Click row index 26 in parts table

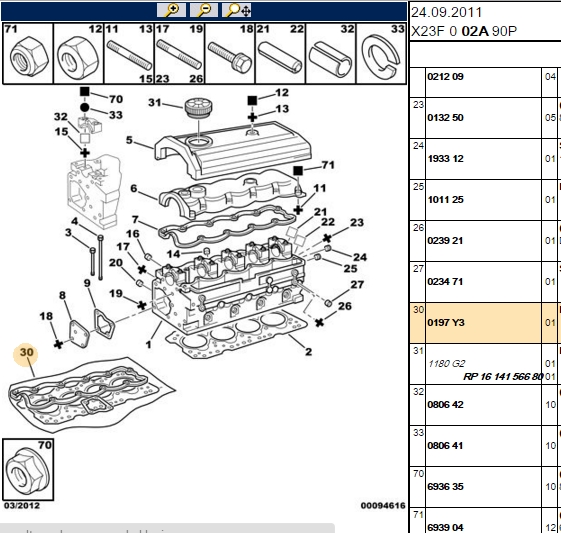(x=418, y=228)
